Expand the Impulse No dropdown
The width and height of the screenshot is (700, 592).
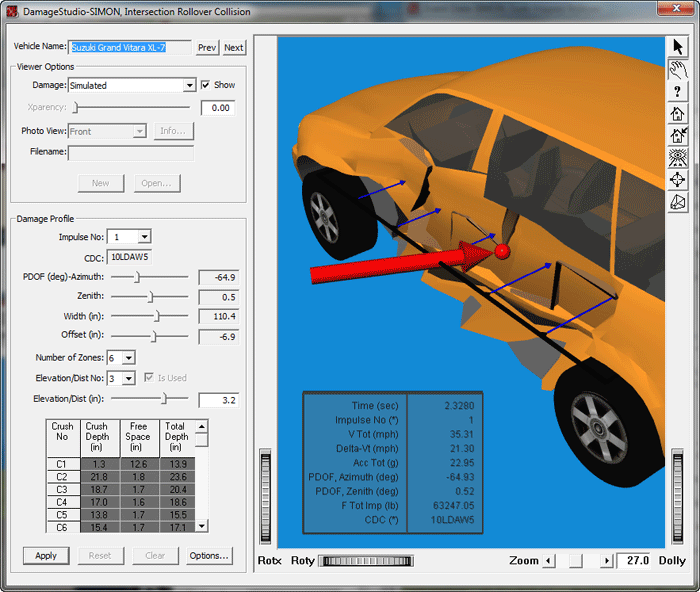(145, 237)
